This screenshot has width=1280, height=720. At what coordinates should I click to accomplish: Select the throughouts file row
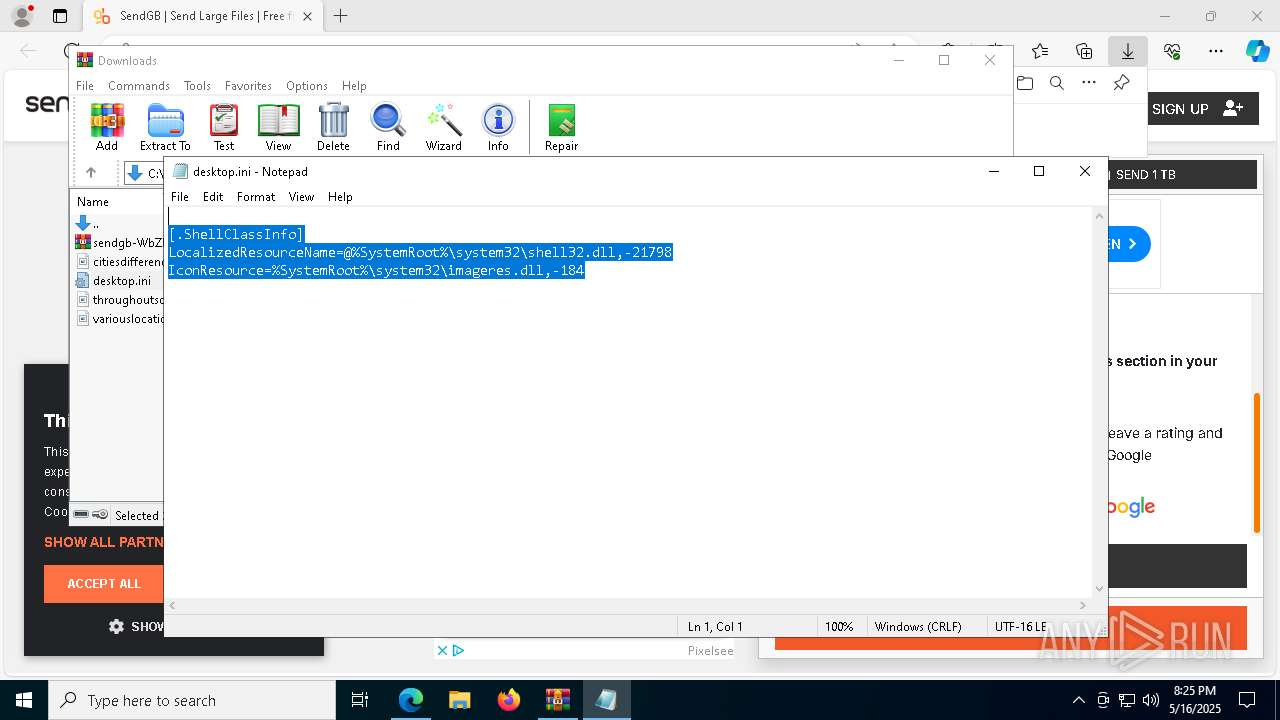119,300
